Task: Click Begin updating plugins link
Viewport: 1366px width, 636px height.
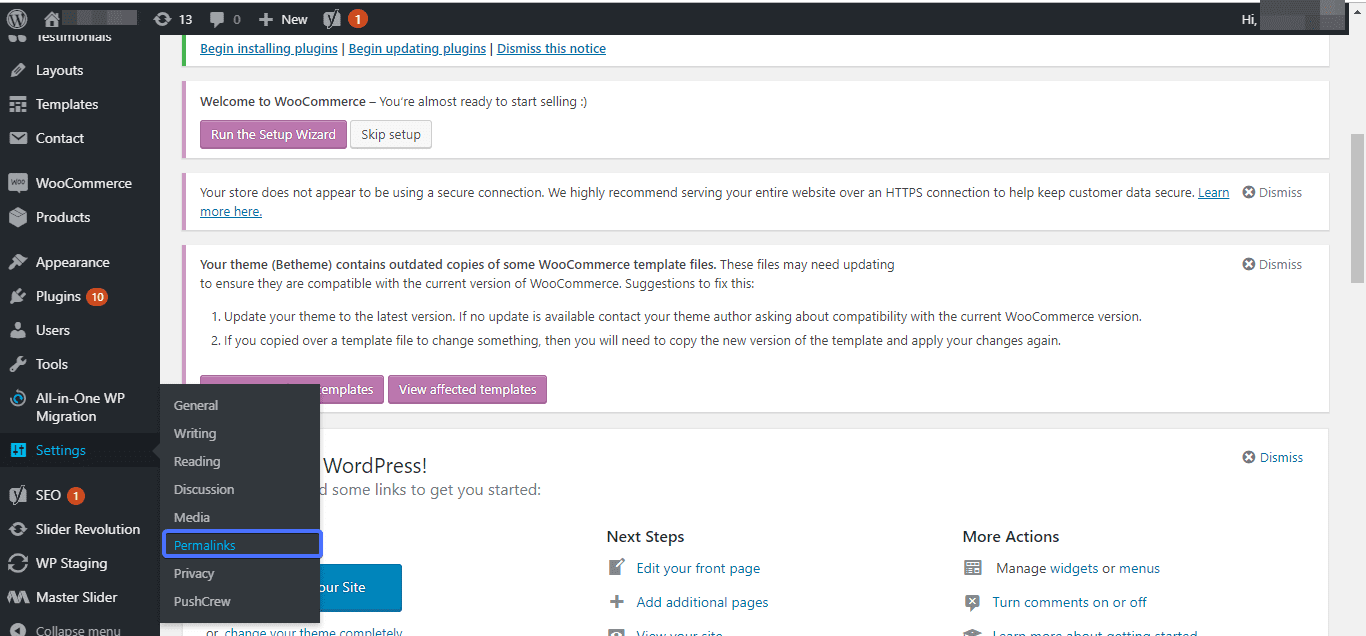Action: 417,48
